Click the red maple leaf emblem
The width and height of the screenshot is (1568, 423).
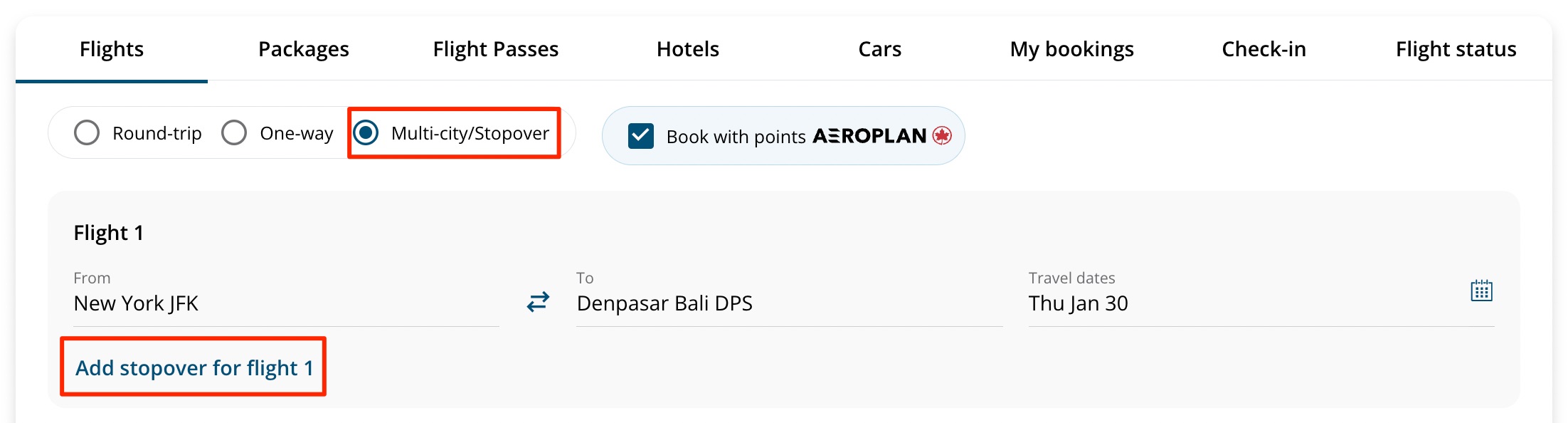pos(943,135)
